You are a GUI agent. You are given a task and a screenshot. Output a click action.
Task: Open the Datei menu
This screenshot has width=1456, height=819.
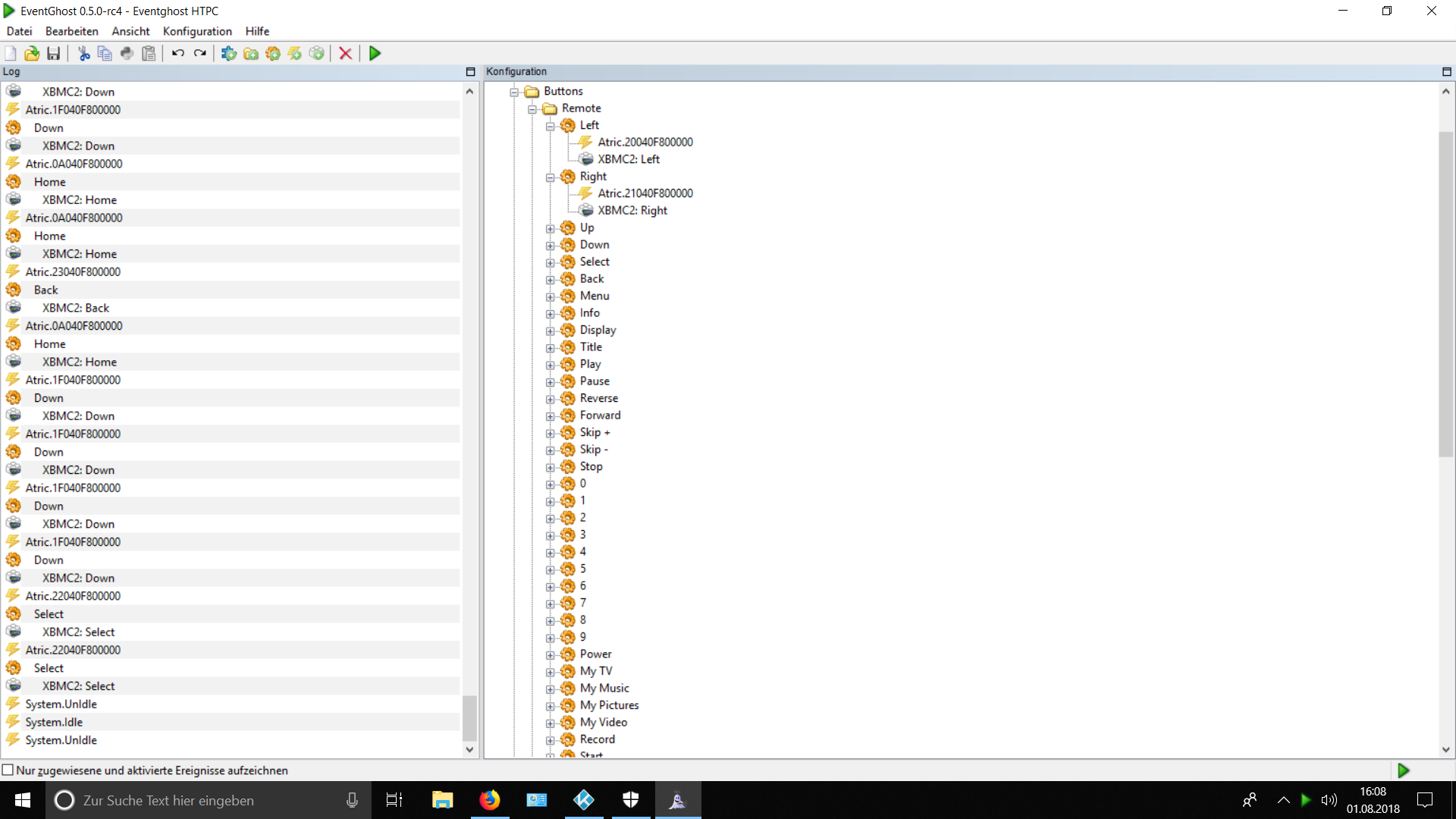20,31
